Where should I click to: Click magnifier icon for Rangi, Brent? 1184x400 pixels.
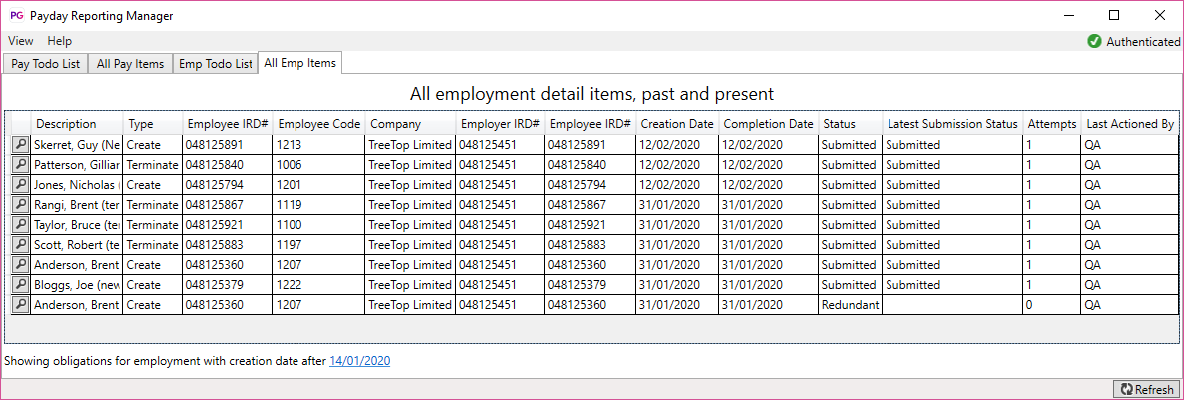tap(19, 204)
